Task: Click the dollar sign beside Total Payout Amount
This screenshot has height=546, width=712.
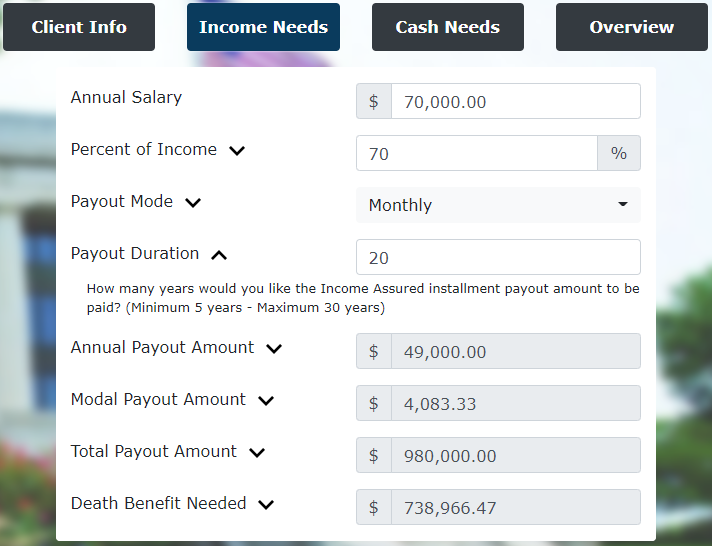Action: pos(374,455)
